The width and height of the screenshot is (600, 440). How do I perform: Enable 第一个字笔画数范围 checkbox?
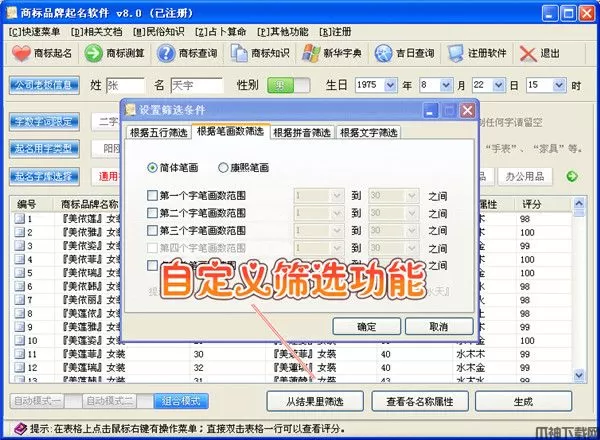(152, 196)
